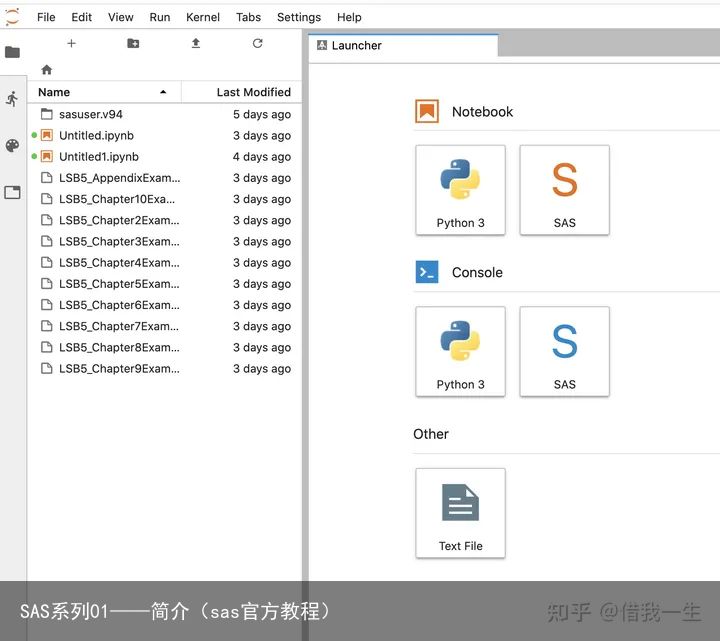Image resolution: width=720 pixels, height=641 pixels.
Task: Sort files by Name column
Action: point(104,92)
